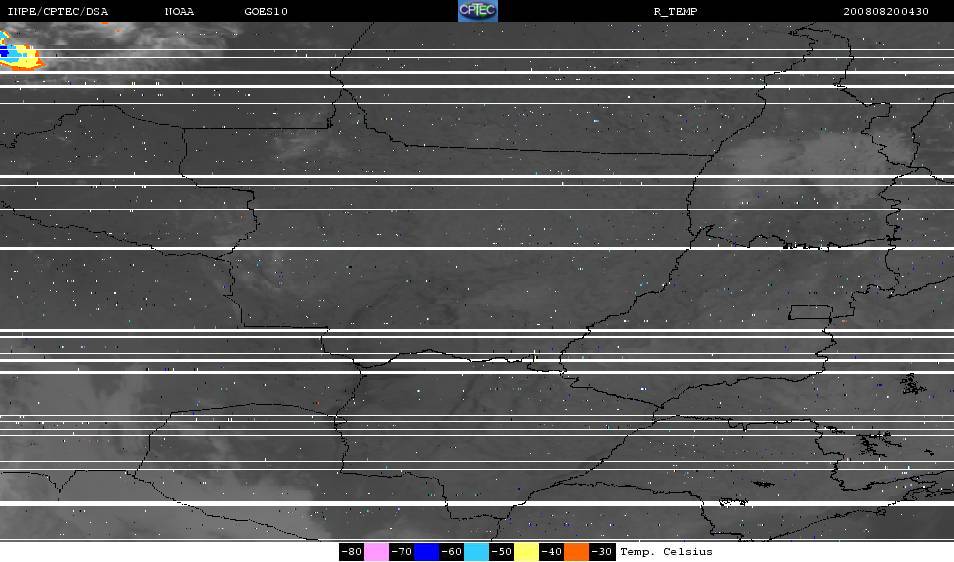The height and width of the screenshot is (562, 954).
Task: Click the Temp. Celsius legend text
Action: click(x=666, y=552)
